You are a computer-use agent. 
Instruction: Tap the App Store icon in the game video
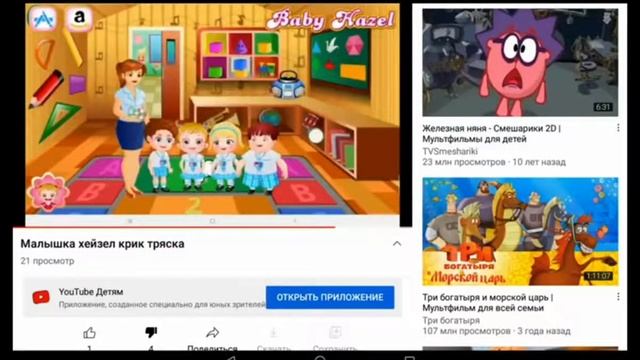tap(43, 18)
